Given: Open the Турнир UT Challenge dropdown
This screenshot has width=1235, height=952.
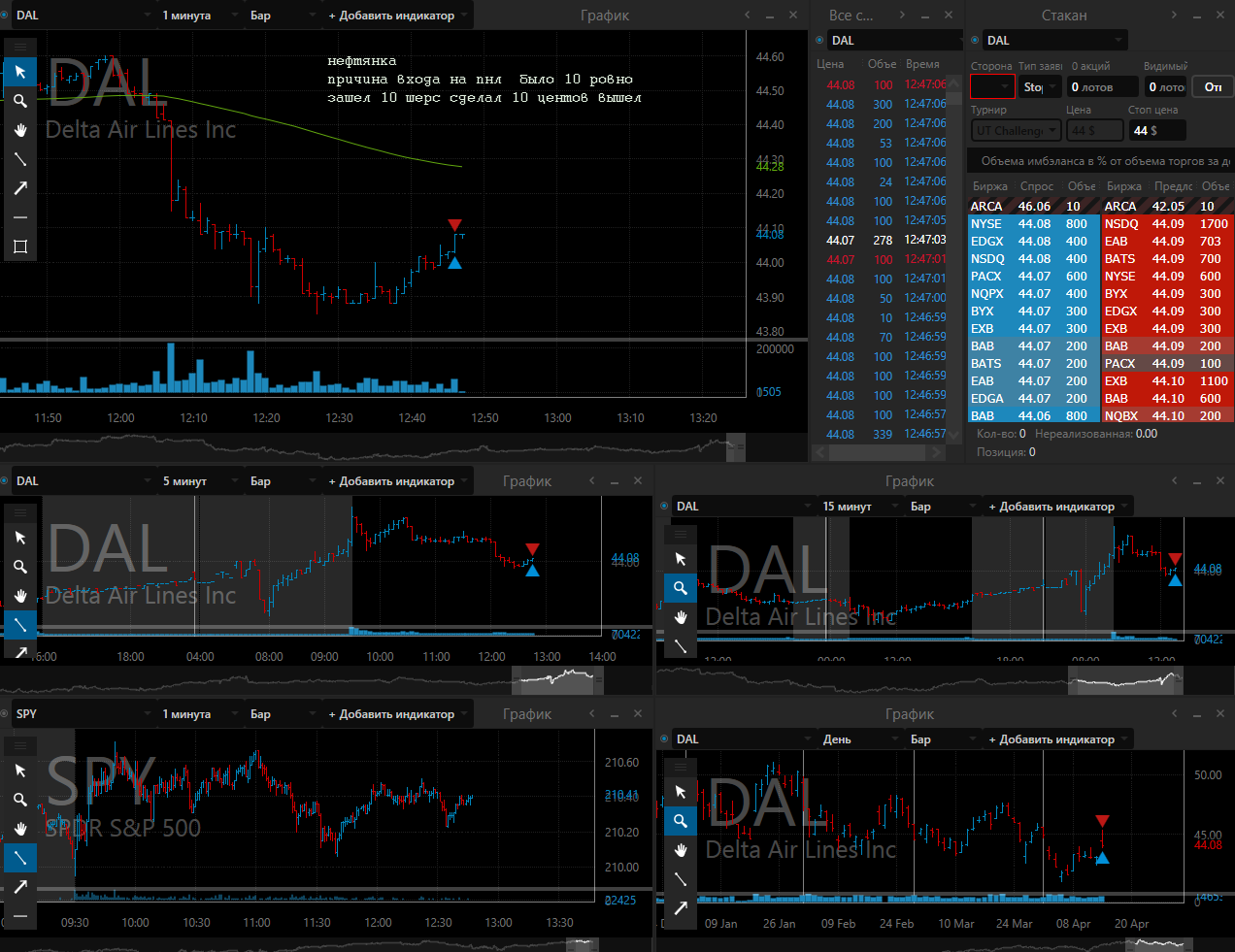Looking at the screenshot, I should pos(1016,130).
